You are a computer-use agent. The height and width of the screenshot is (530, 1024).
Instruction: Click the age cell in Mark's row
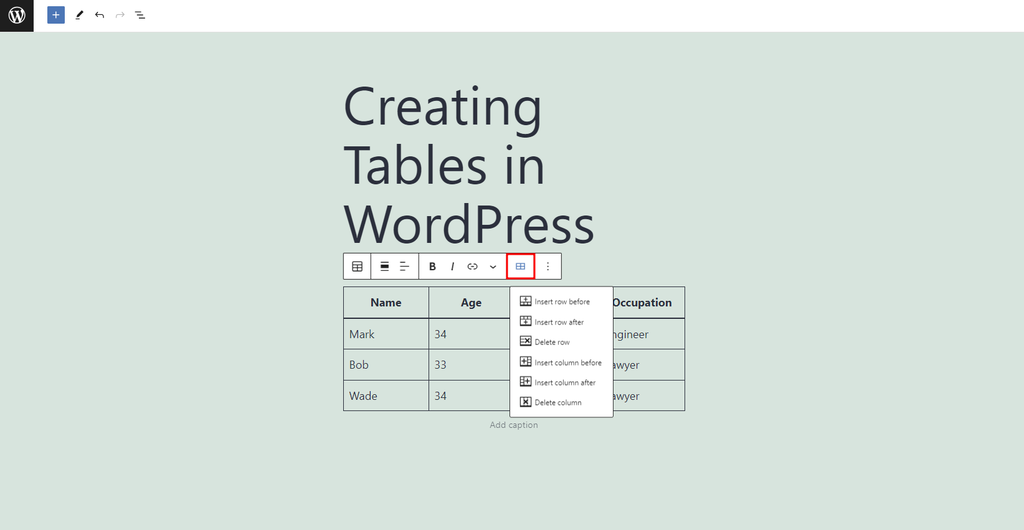(x=470, y=334)
